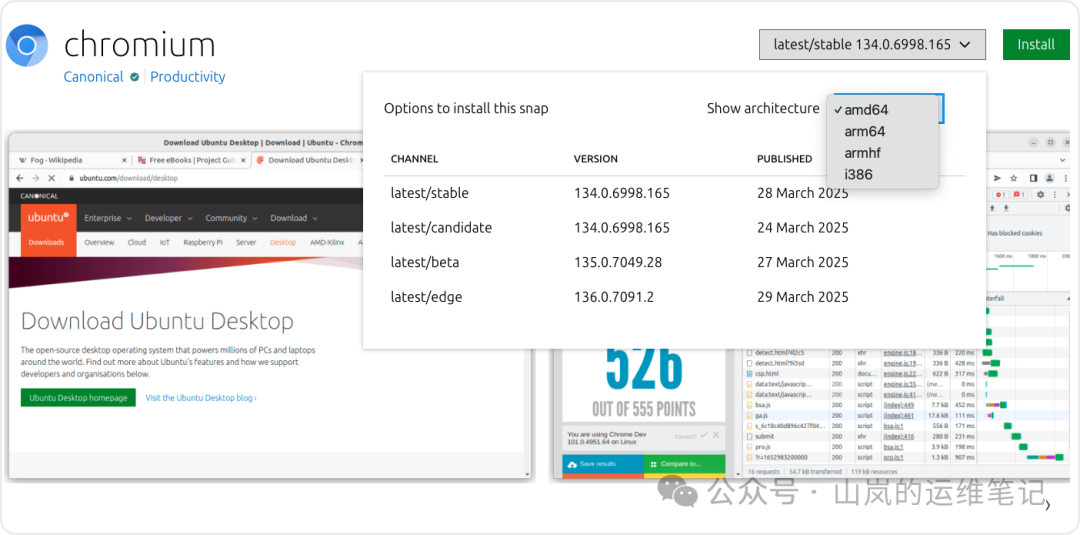Click the Save results button

603,464
